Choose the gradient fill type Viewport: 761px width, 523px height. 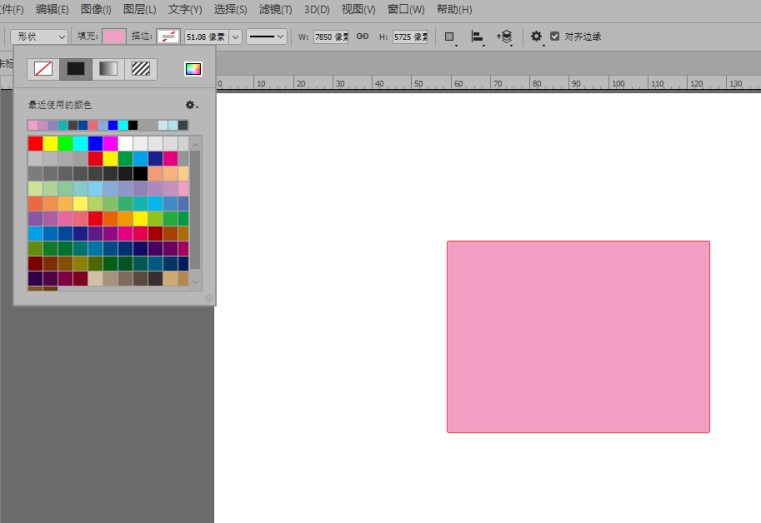(x=108, y=69)
